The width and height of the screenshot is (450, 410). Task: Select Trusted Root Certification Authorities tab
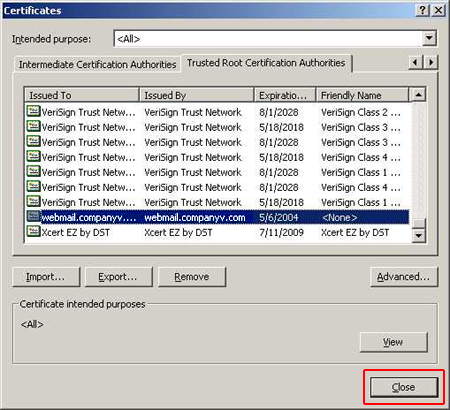point(266,63)
